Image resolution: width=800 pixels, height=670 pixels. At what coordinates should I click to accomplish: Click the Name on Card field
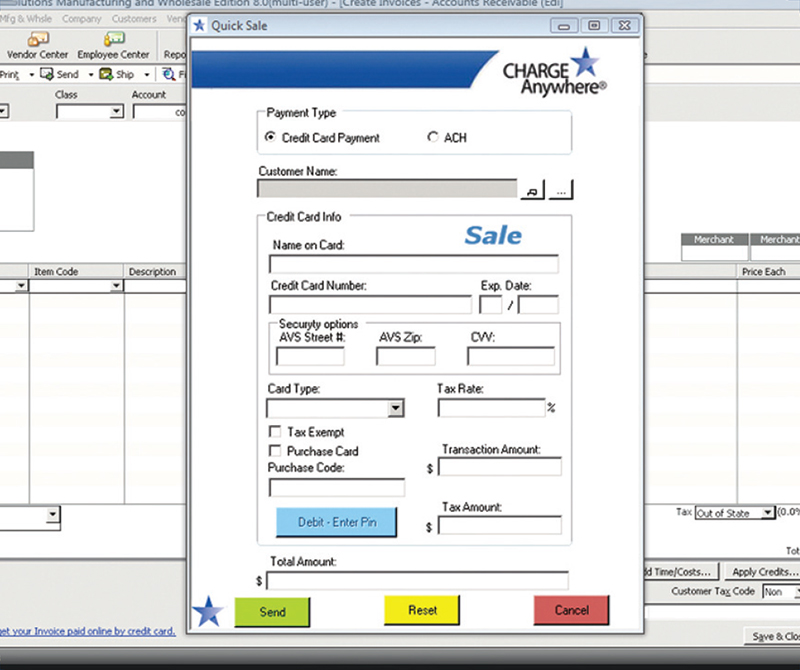414,264
